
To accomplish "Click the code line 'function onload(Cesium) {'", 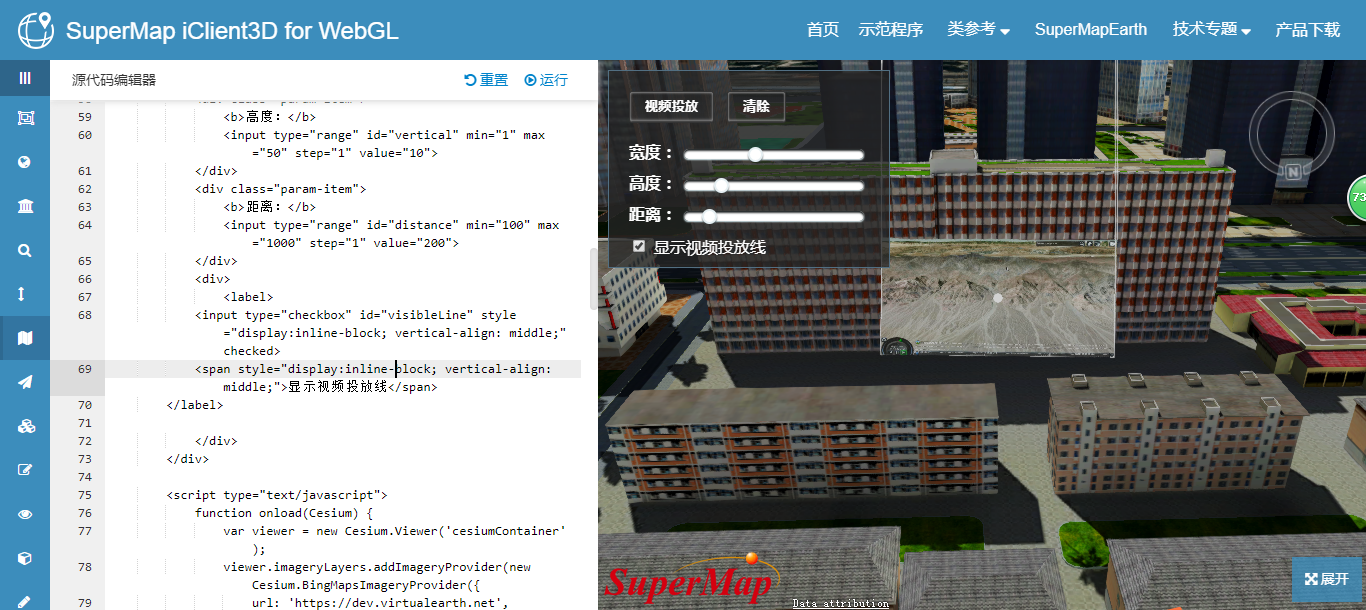I will click(283, 513).
